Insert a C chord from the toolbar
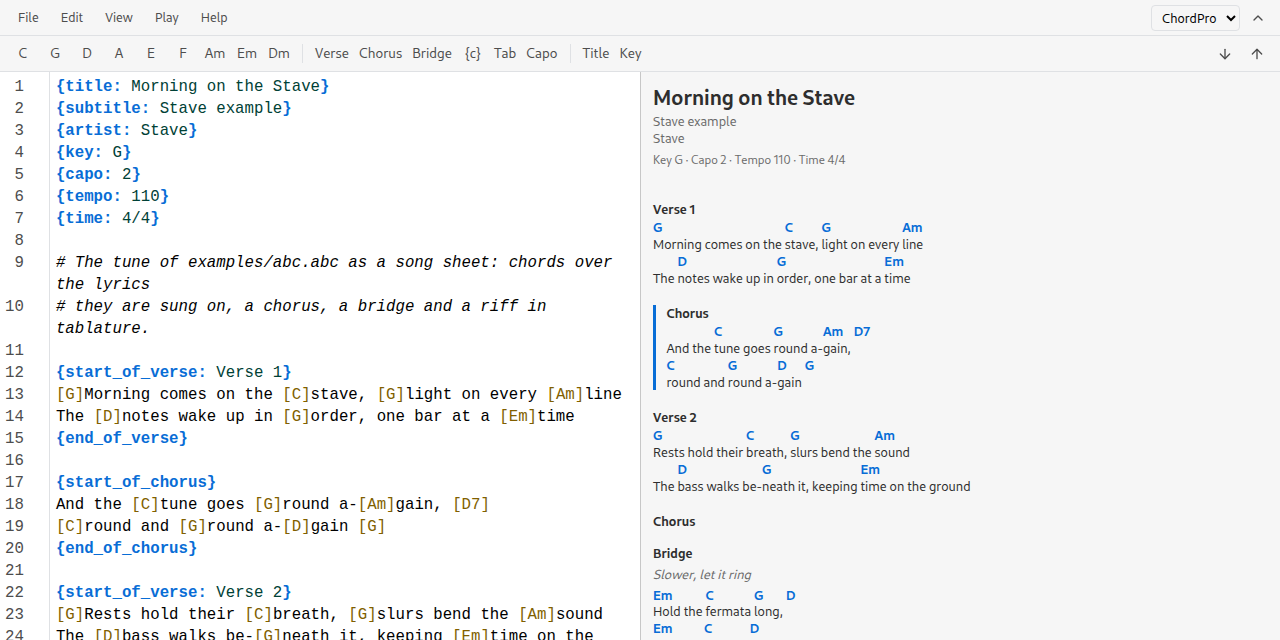The image size is (1280, 640). point(23,54)
